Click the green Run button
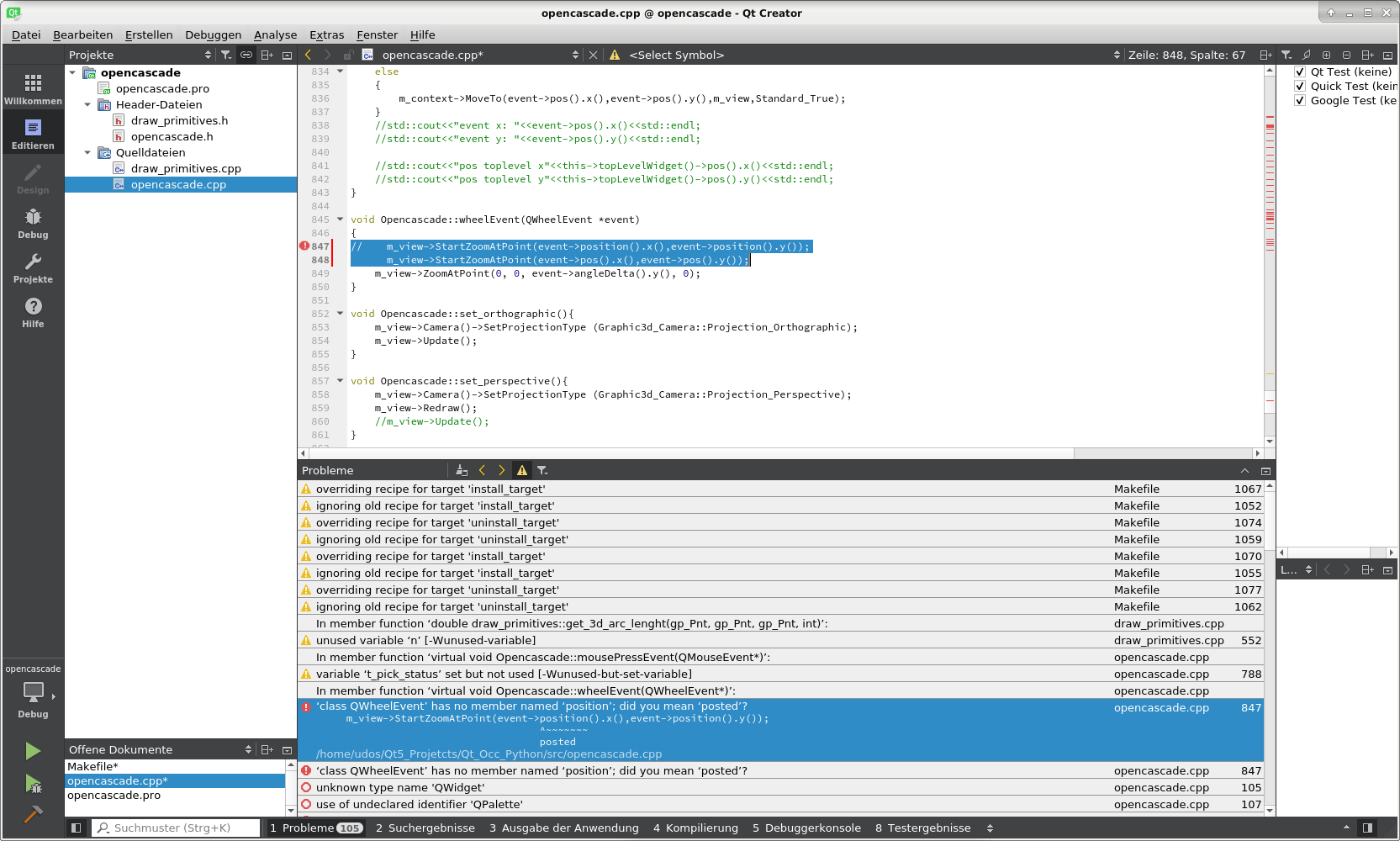Image resolution: width=1400 pixels, height=841 pixels. tap(33, 750)
